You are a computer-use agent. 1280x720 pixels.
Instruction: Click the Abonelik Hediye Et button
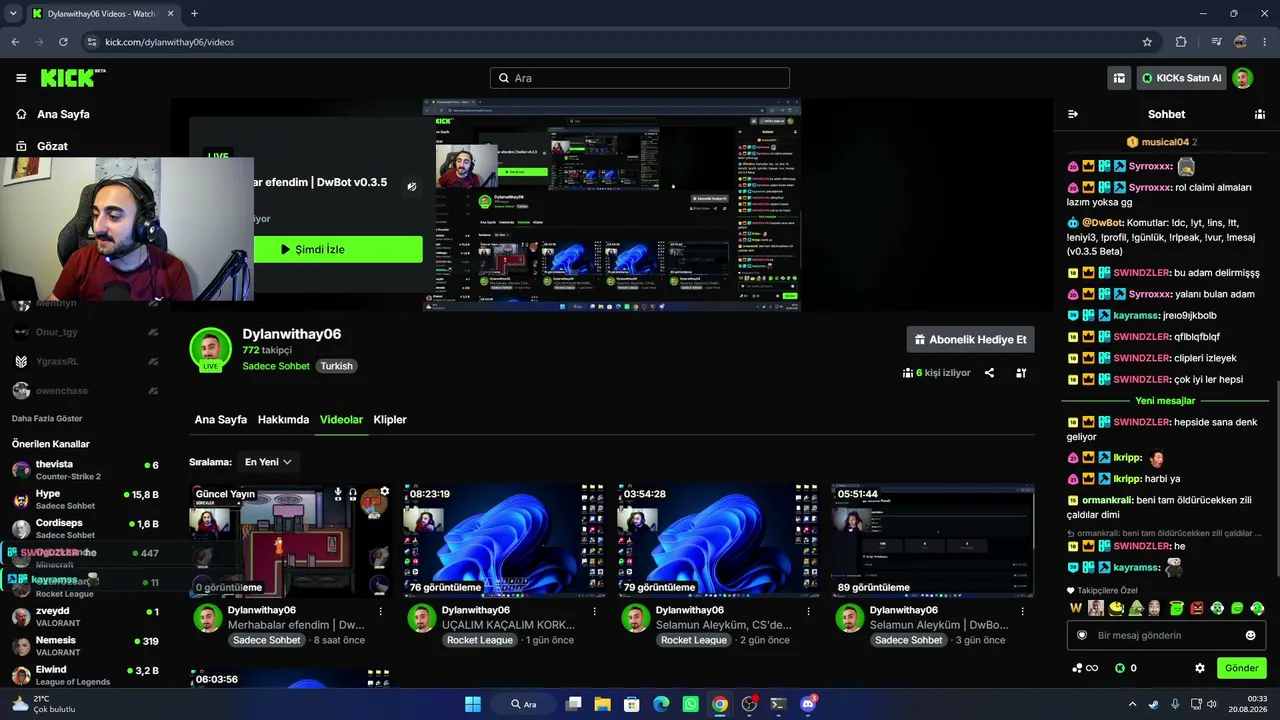tap(970, 340)
